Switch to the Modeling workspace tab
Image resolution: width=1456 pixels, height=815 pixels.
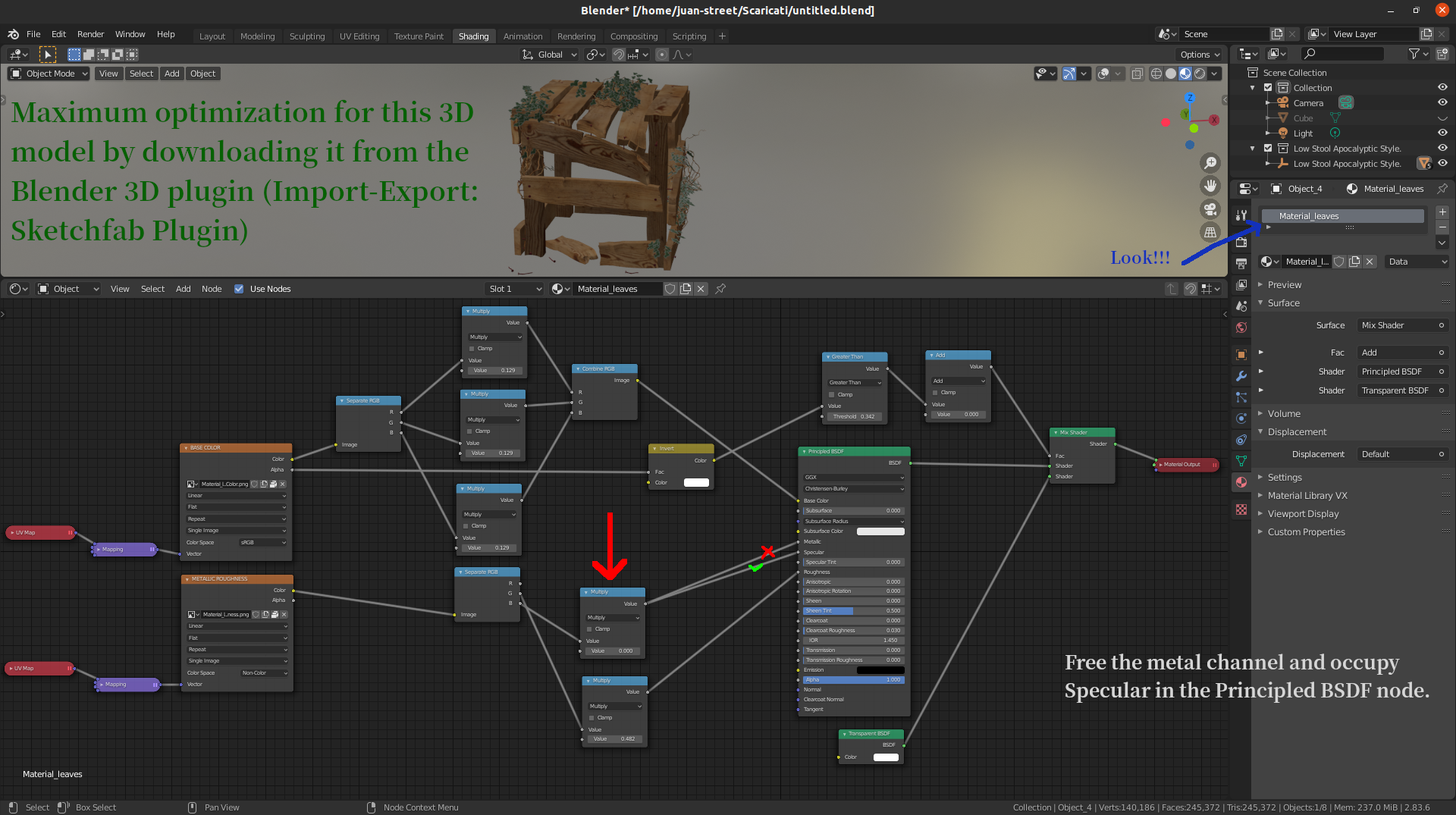(257, 36)
